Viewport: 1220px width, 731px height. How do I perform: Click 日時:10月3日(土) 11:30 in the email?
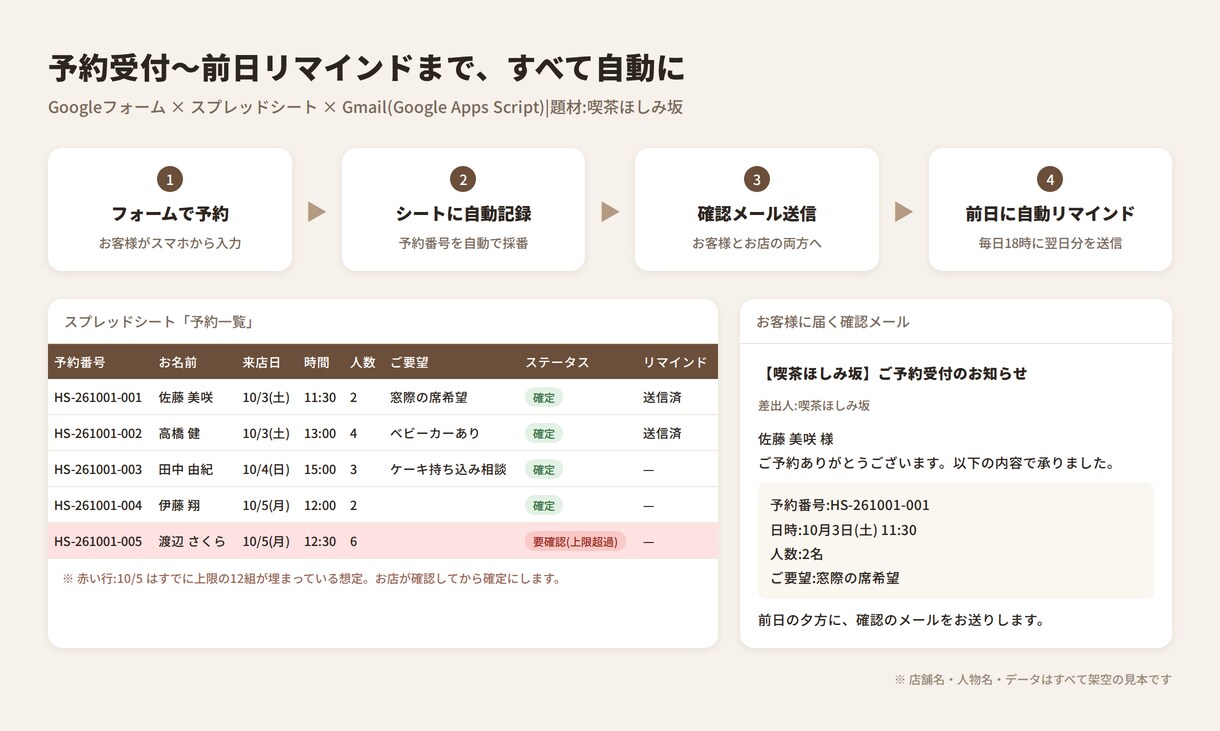[843, 530]
